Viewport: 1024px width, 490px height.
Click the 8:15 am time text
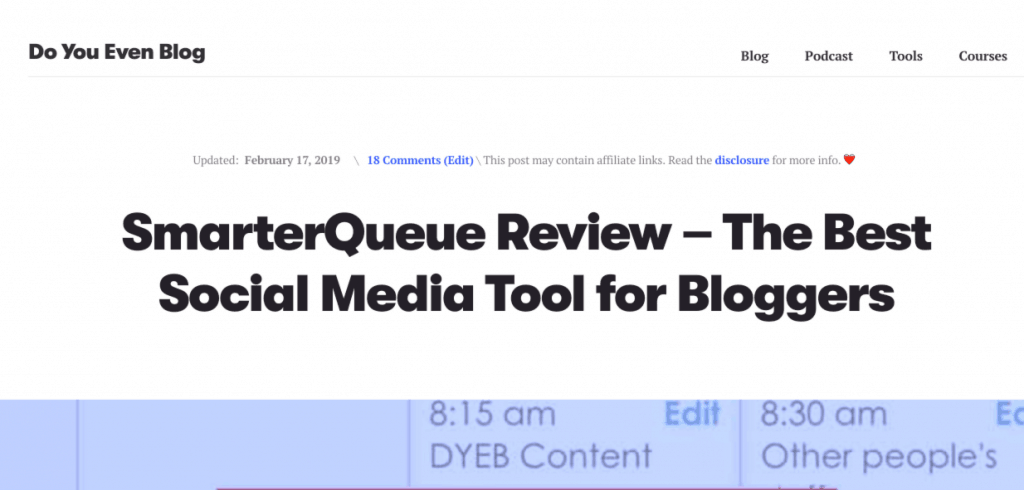tap(492, 415)
